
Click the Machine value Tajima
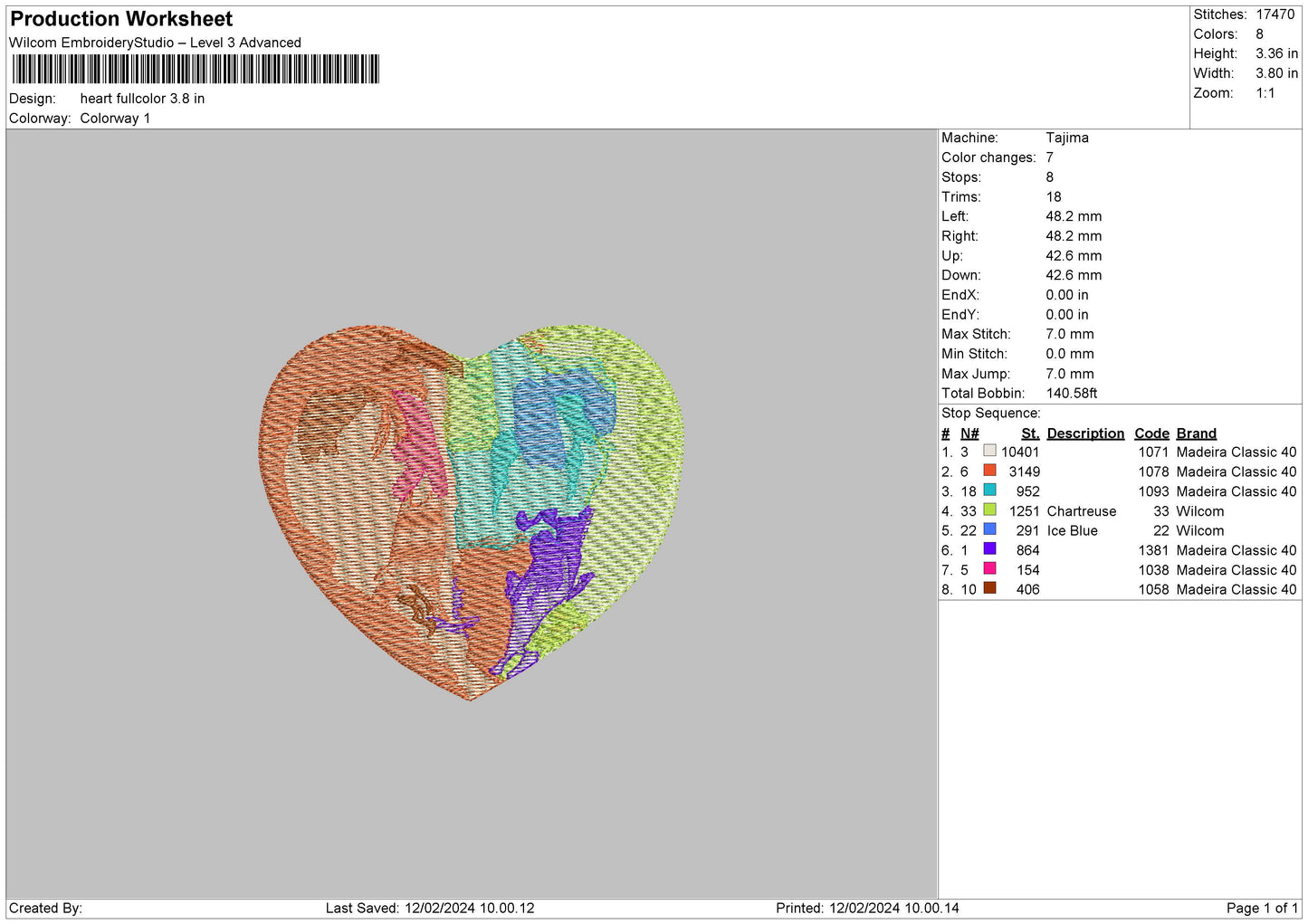1067,138
